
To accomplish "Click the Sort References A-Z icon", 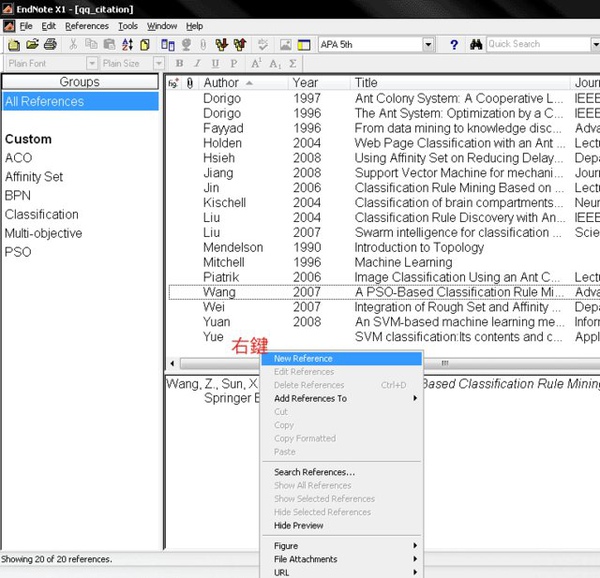I will (127, 44).
